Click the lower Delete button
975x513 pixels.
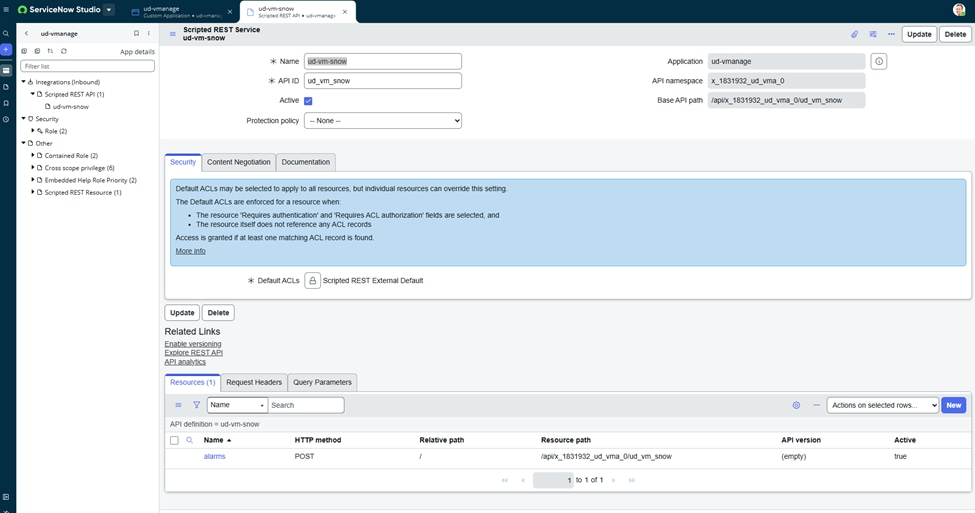(x=218, y=313)
